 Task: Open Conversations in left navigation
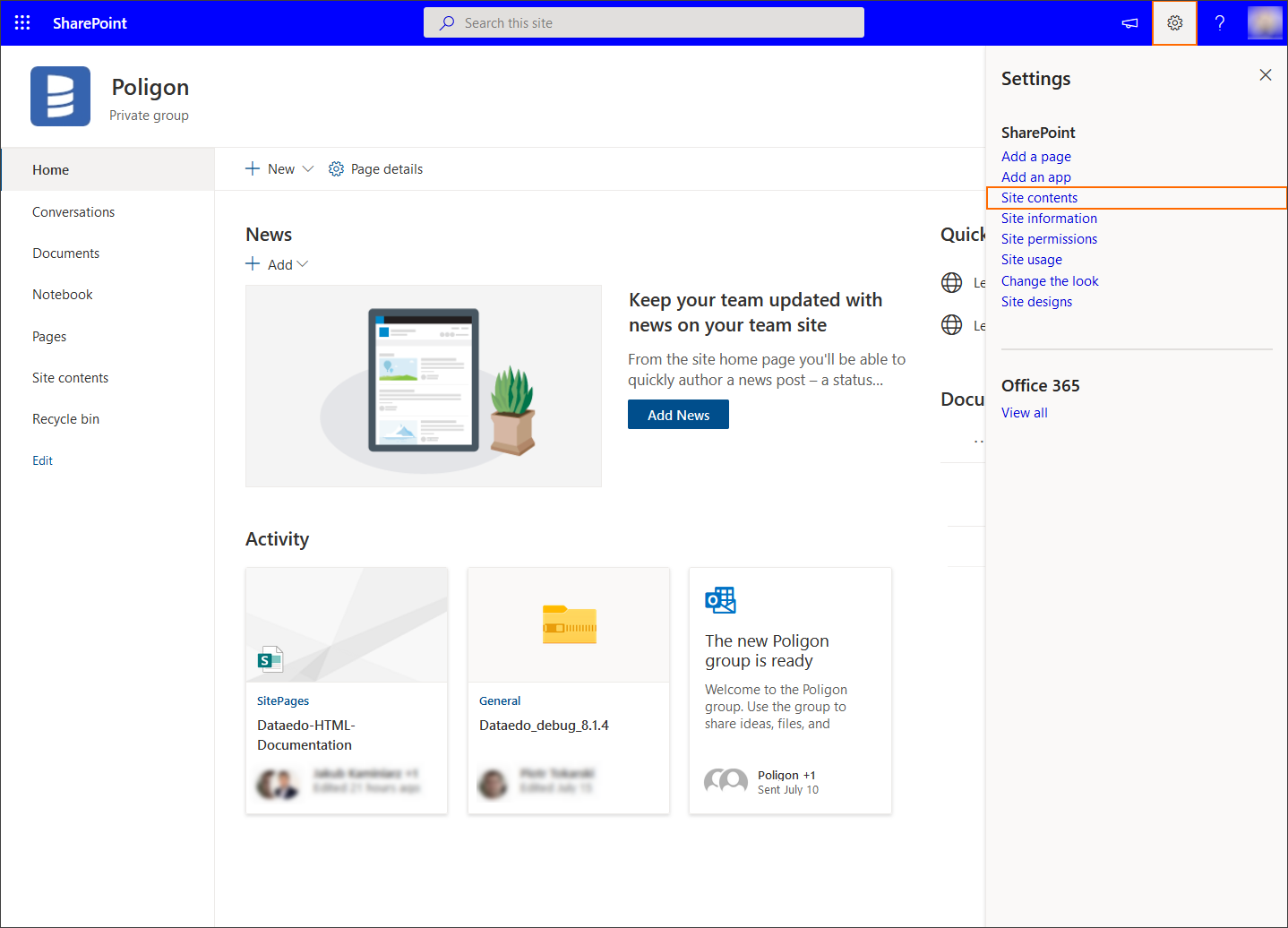tap(73, 212)
